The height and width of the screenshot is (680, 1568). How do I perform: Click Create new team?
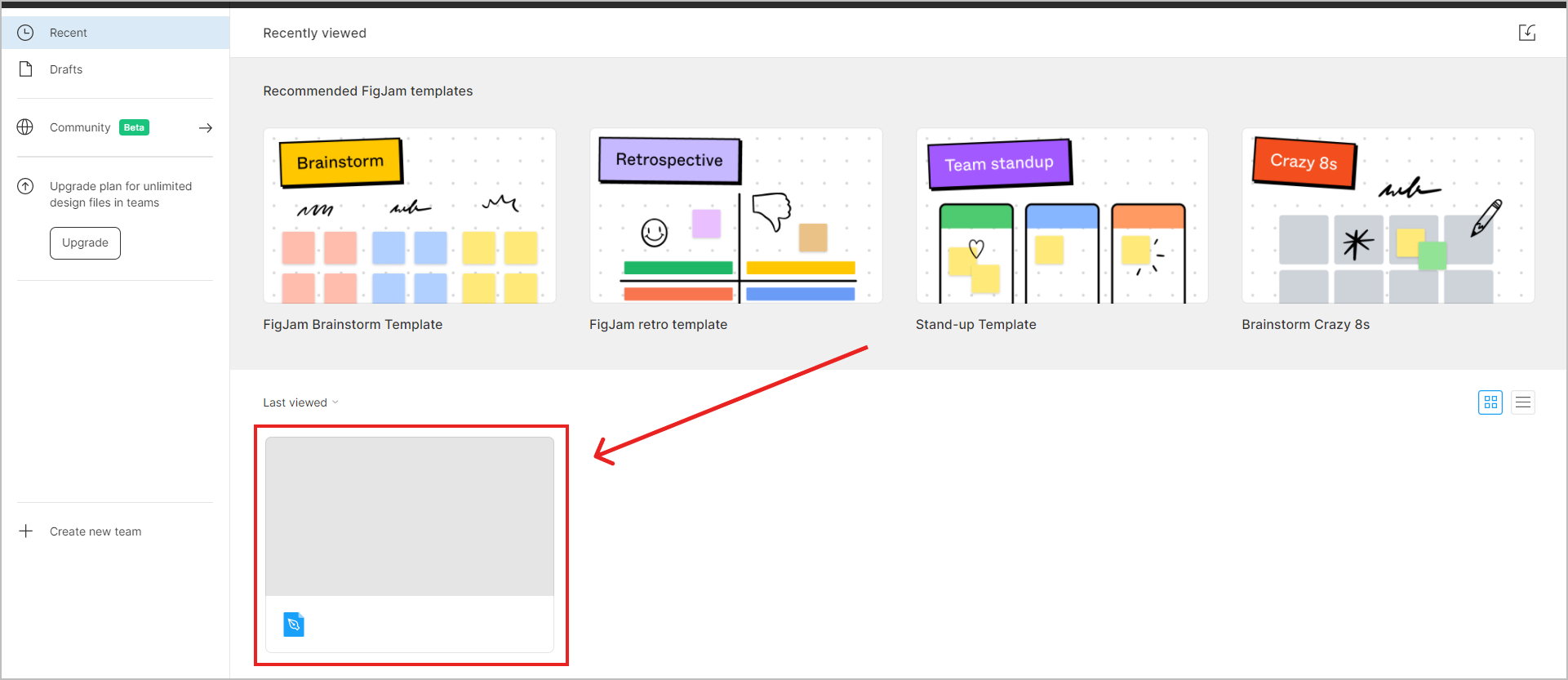click(x=96, y=531)
